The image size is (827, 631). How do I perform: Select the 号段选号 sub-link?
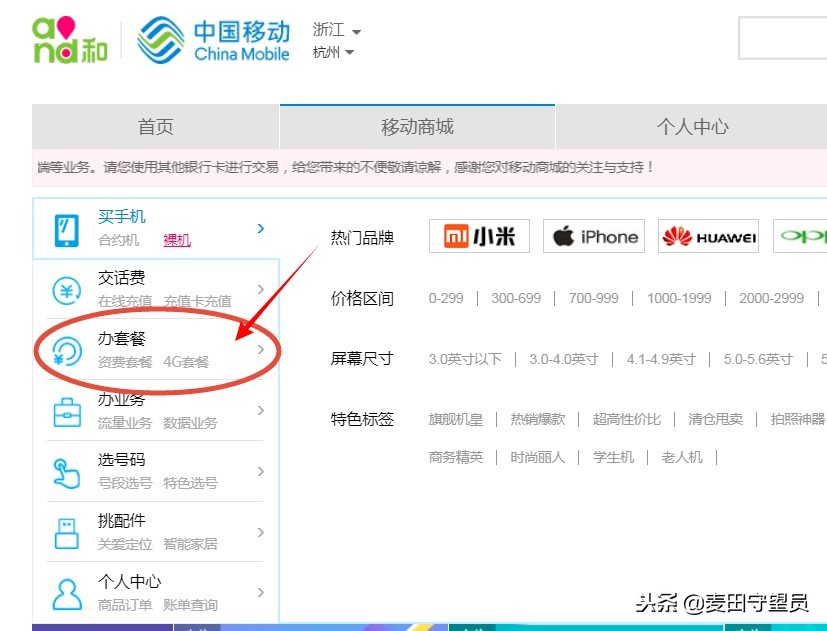point(124,483)
